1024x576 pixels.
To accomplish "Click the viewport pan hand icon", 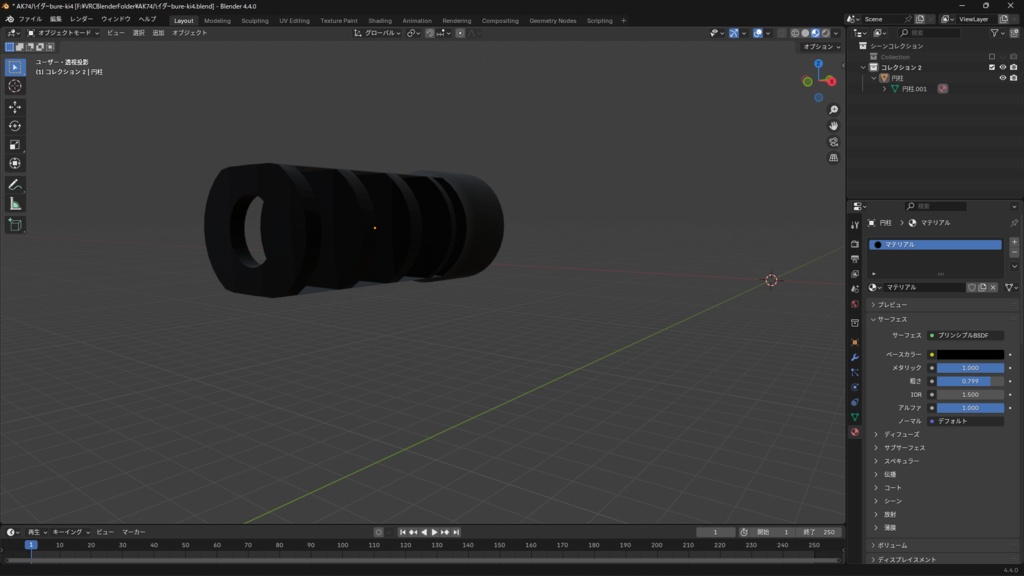I will tap(833, 125).
